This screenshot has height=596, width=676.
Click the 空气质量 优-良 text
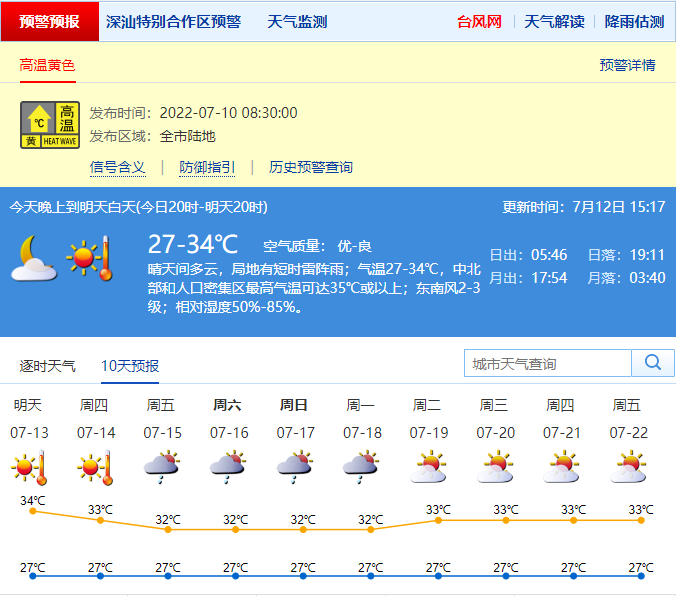point(317,246)
